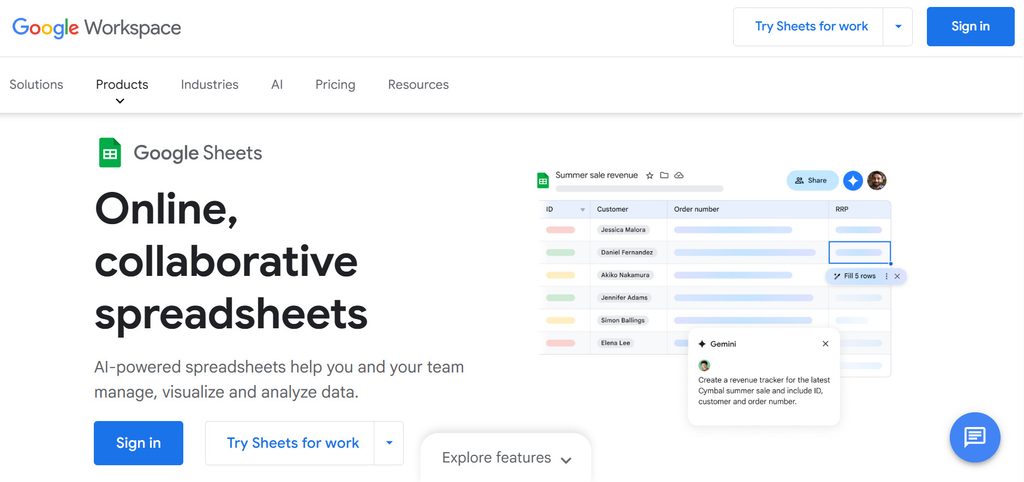
Task: Click the folder icon beside Summer sale revenue
Action: click(664, 175)
